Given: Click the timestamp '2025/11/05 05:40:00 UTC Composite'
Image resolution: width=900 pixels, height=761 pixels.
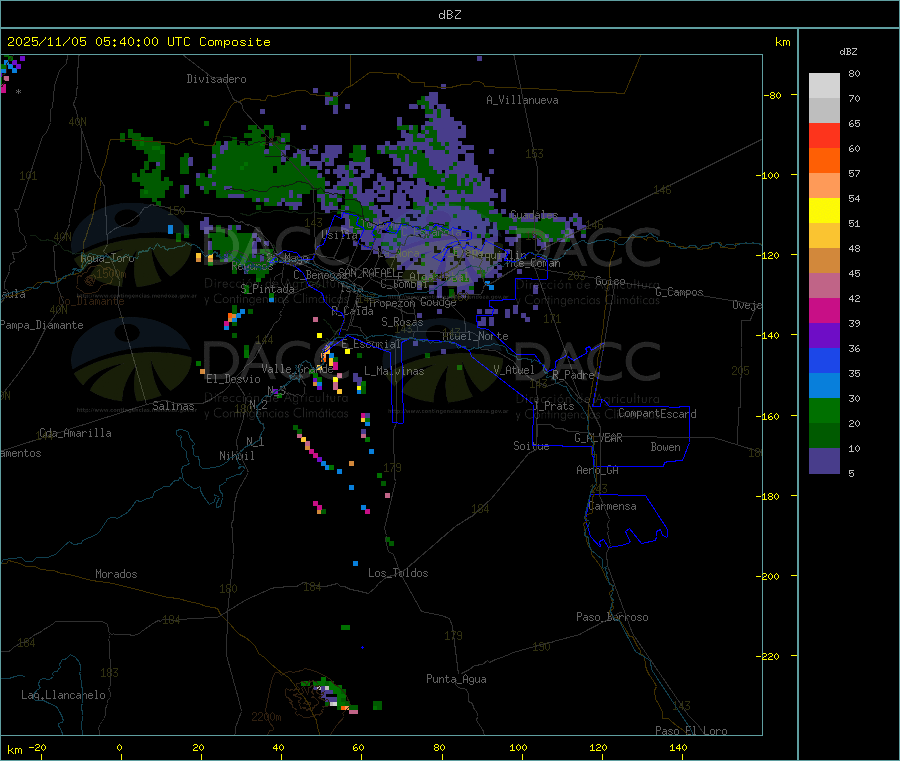Looking at the screenshot, I should 138,42.
